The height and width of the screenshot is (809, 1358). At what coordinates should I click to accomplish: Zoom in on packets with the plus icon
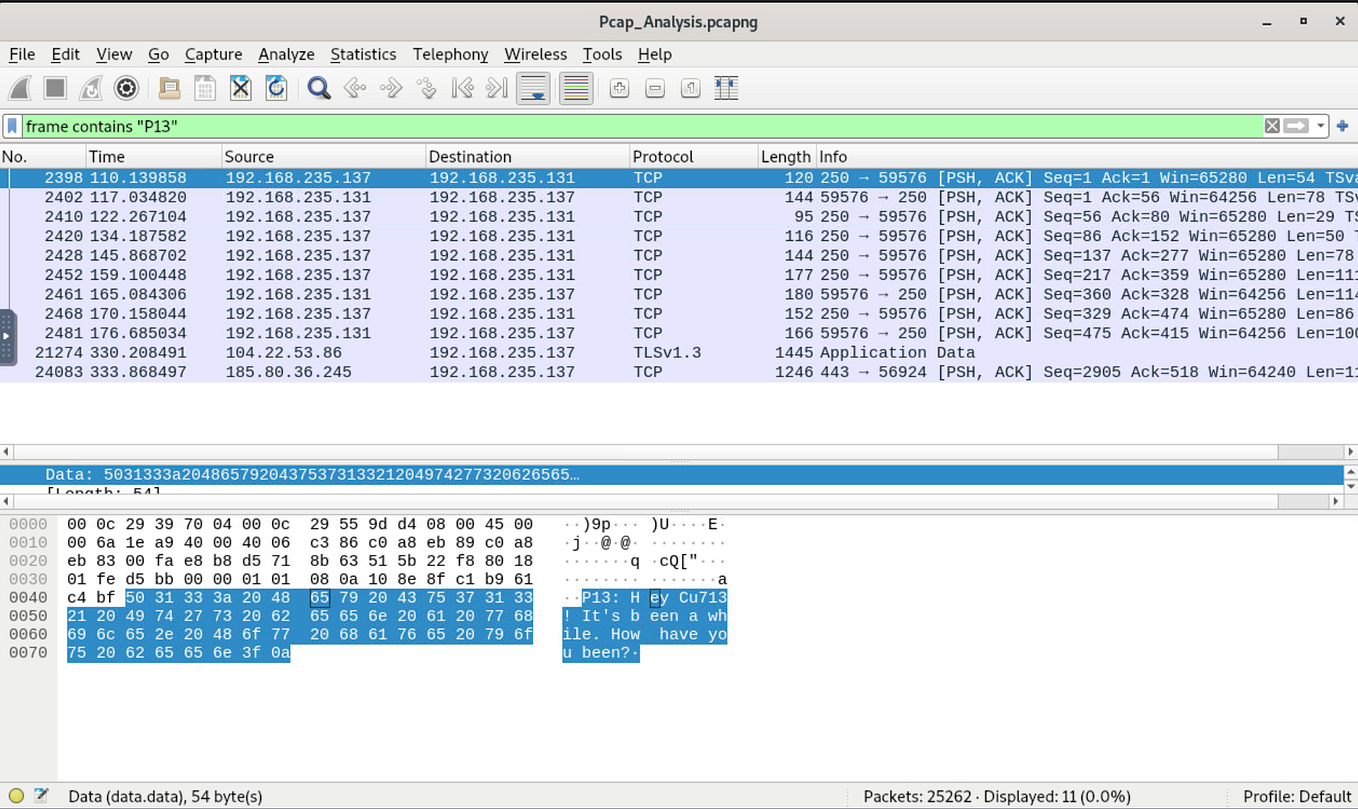619,88
